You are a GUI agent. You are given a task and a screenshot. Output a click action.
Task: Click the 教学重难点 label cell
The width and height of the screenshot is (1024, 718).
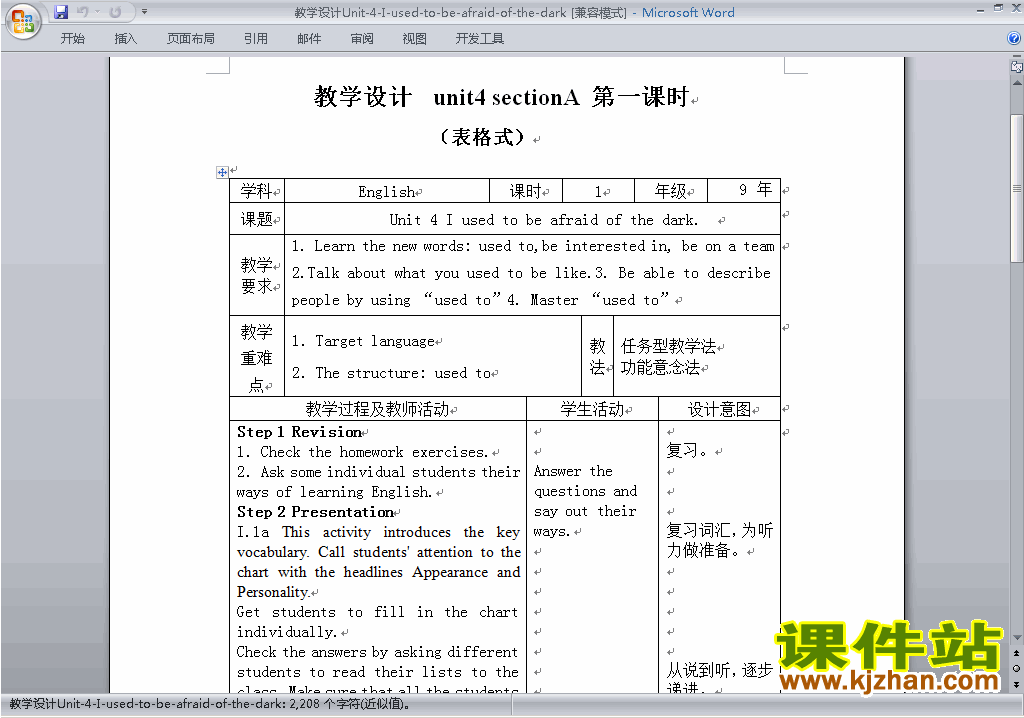(257, 357)
